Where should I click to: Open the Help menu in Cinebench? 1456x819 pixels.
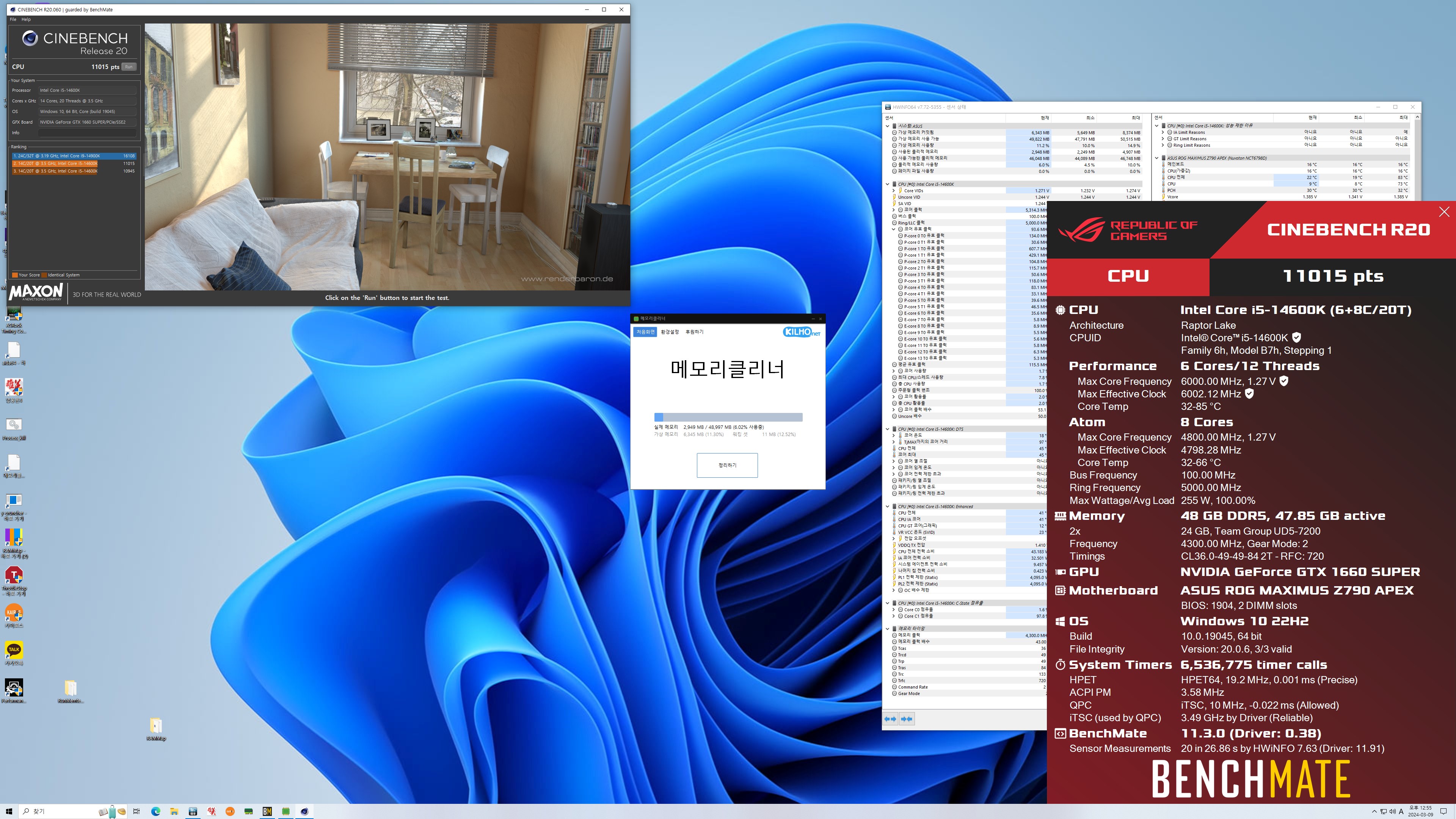(x=26, y=19)
